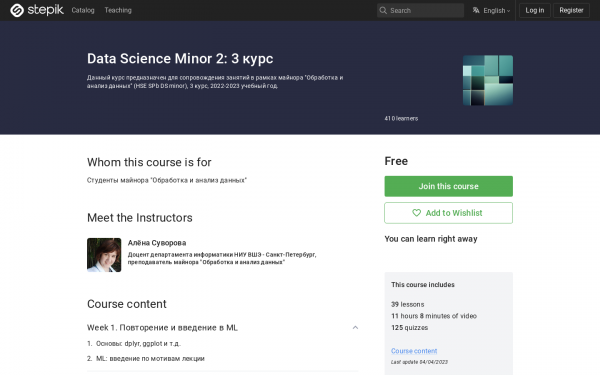Viewport: 600px width, 375px height.
Task: Open lesson 2 ML: введение по мотивам лекции
Action: click(x=150, y=359)
